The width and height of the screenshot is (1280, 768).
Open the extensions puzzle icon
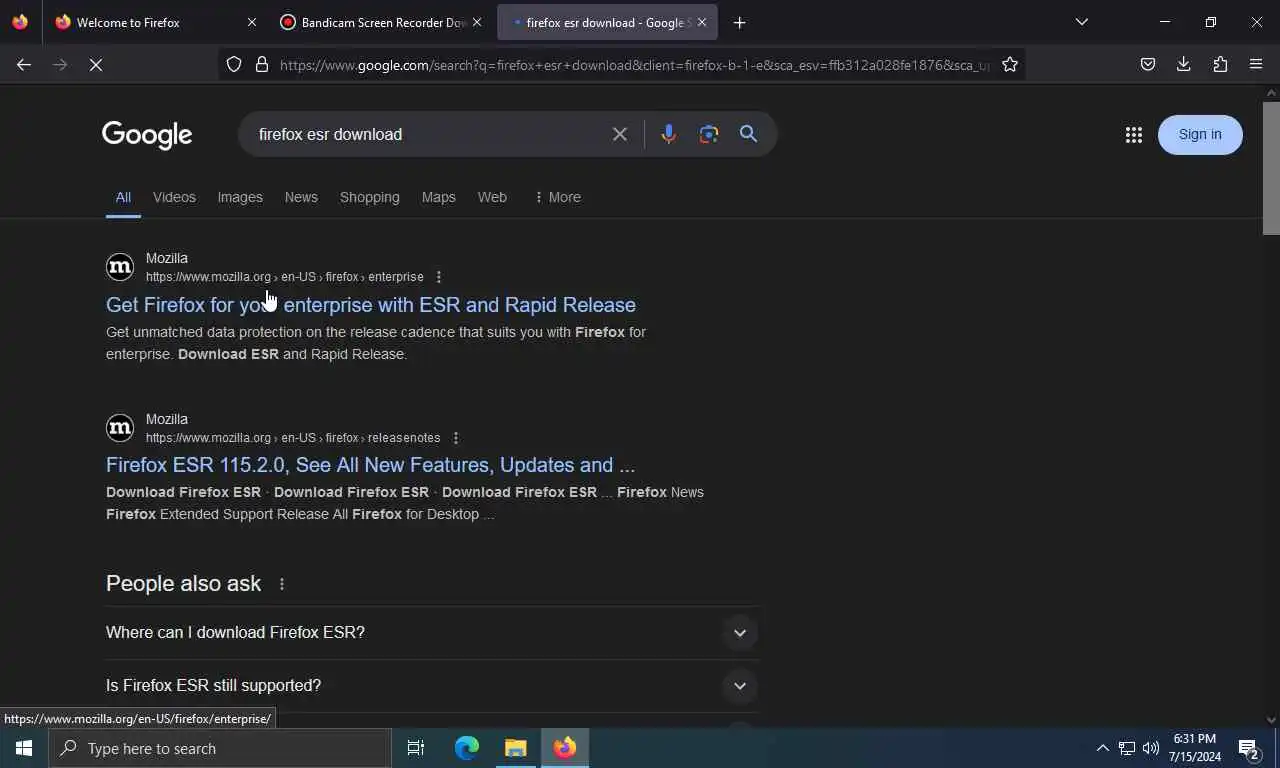(x=1220, y=64)
